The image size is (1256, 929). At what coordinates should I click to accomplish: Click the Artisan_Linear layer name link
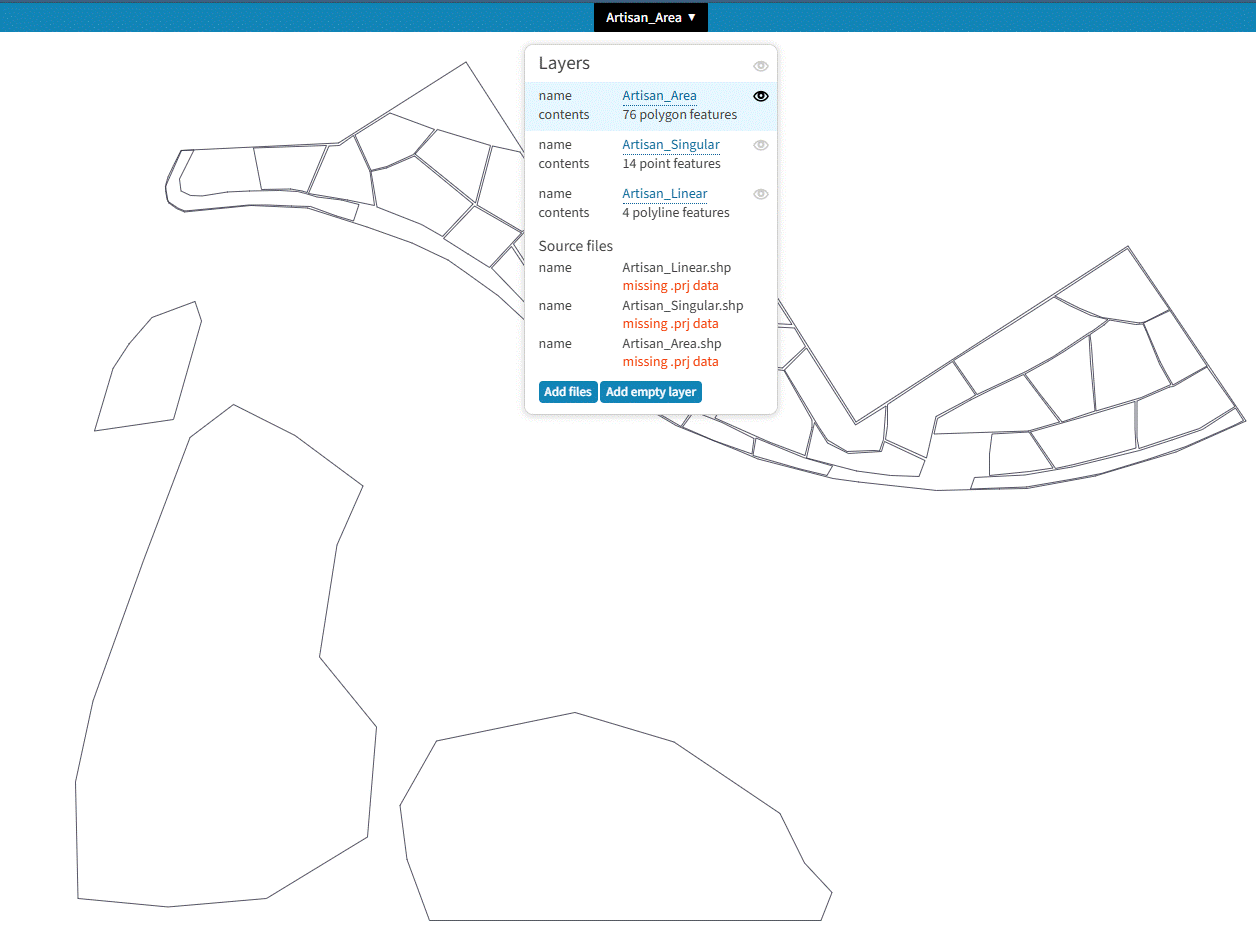(x=664, y=194)
